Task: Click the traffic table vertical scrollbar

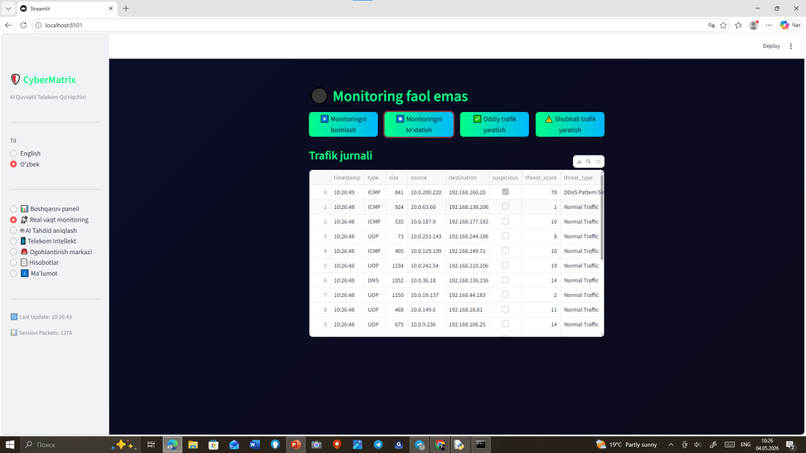Action: click(x=602, y=217)
